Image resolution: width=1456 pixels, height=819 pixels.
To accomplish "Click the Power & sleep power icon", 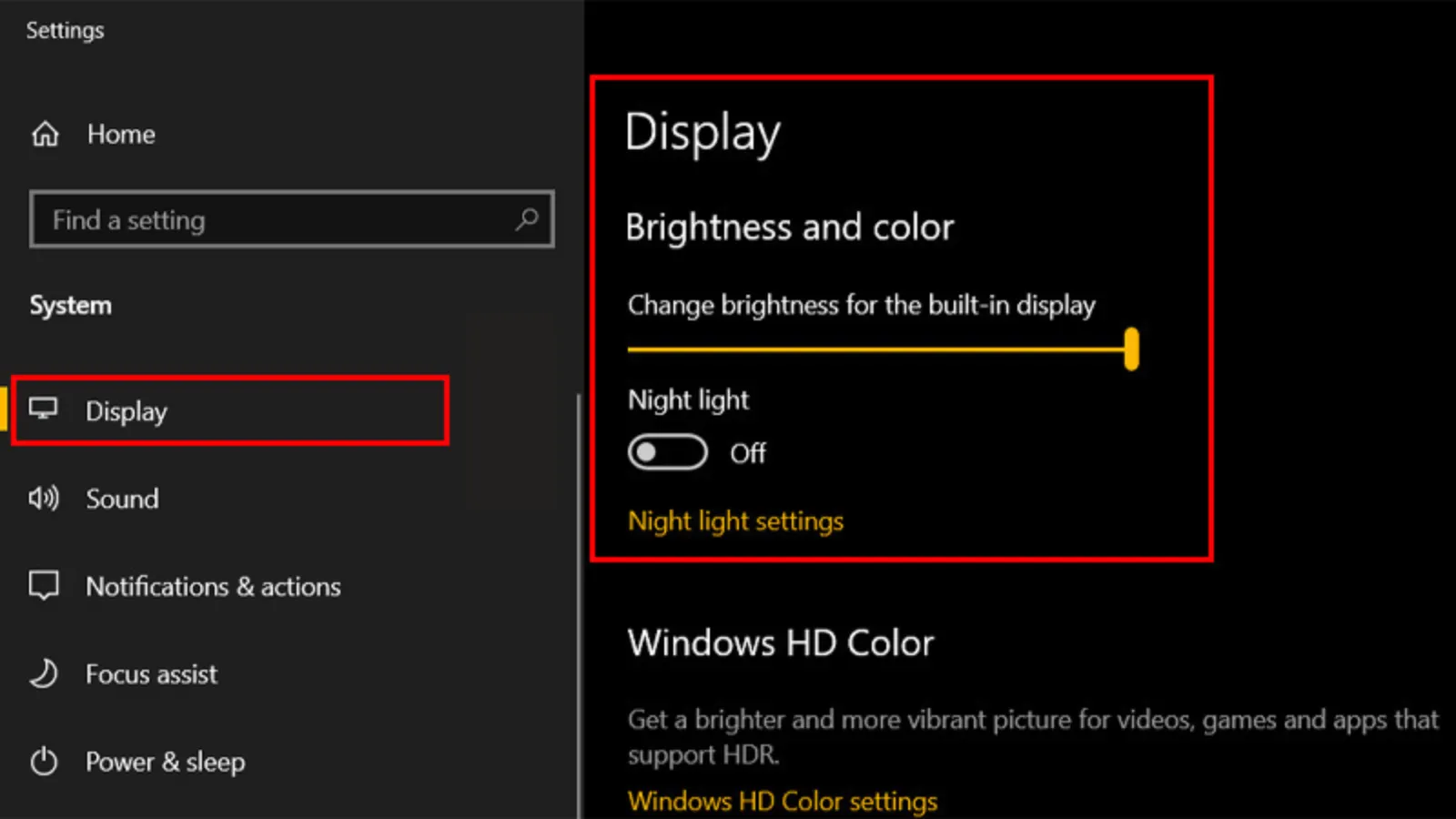I will coord(44,762).
